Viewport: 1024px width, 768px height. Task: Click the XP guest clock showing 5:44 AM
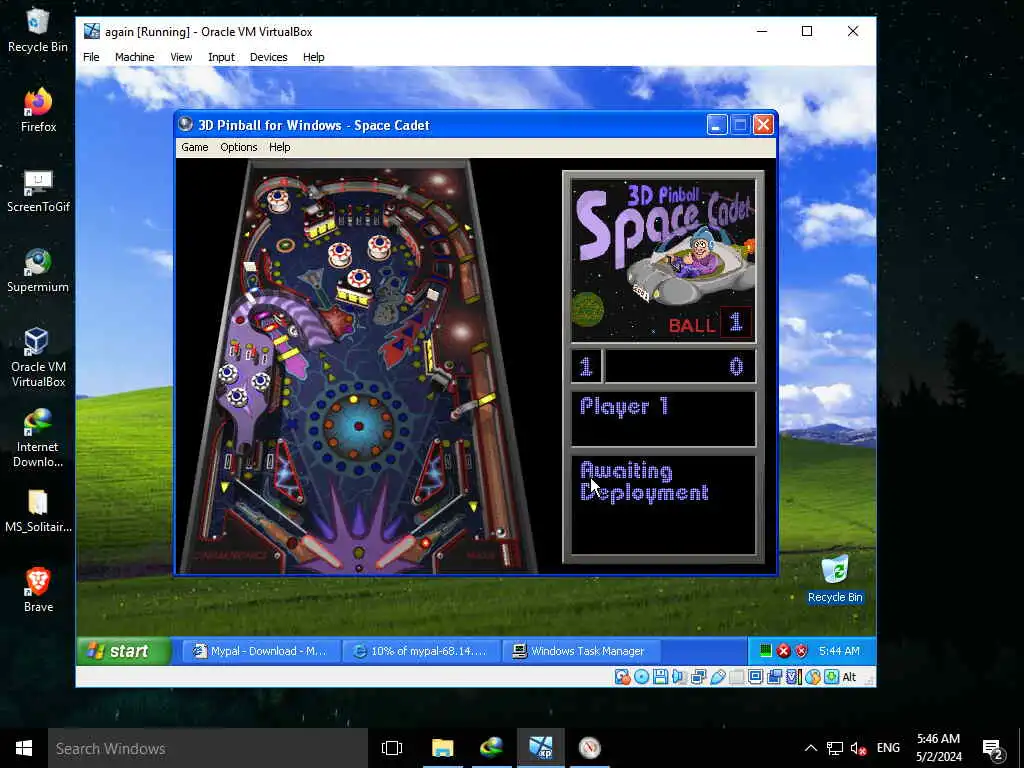point(839,650)
